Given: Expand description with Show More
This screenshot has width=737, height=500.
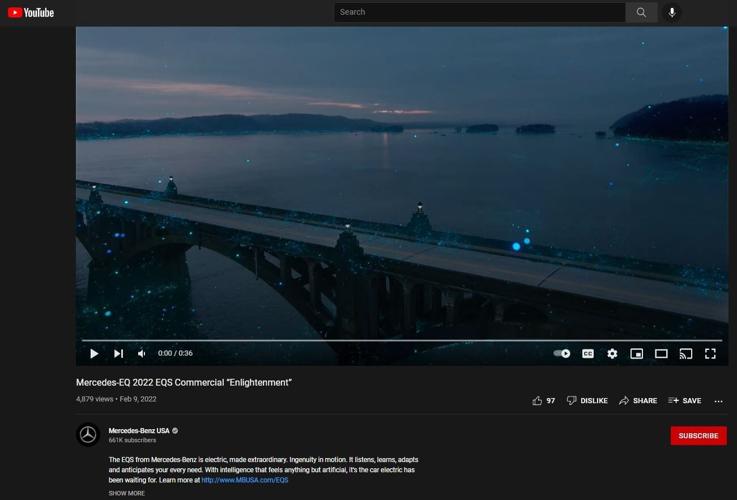Looking at the screenshot, I should point(126,493).
